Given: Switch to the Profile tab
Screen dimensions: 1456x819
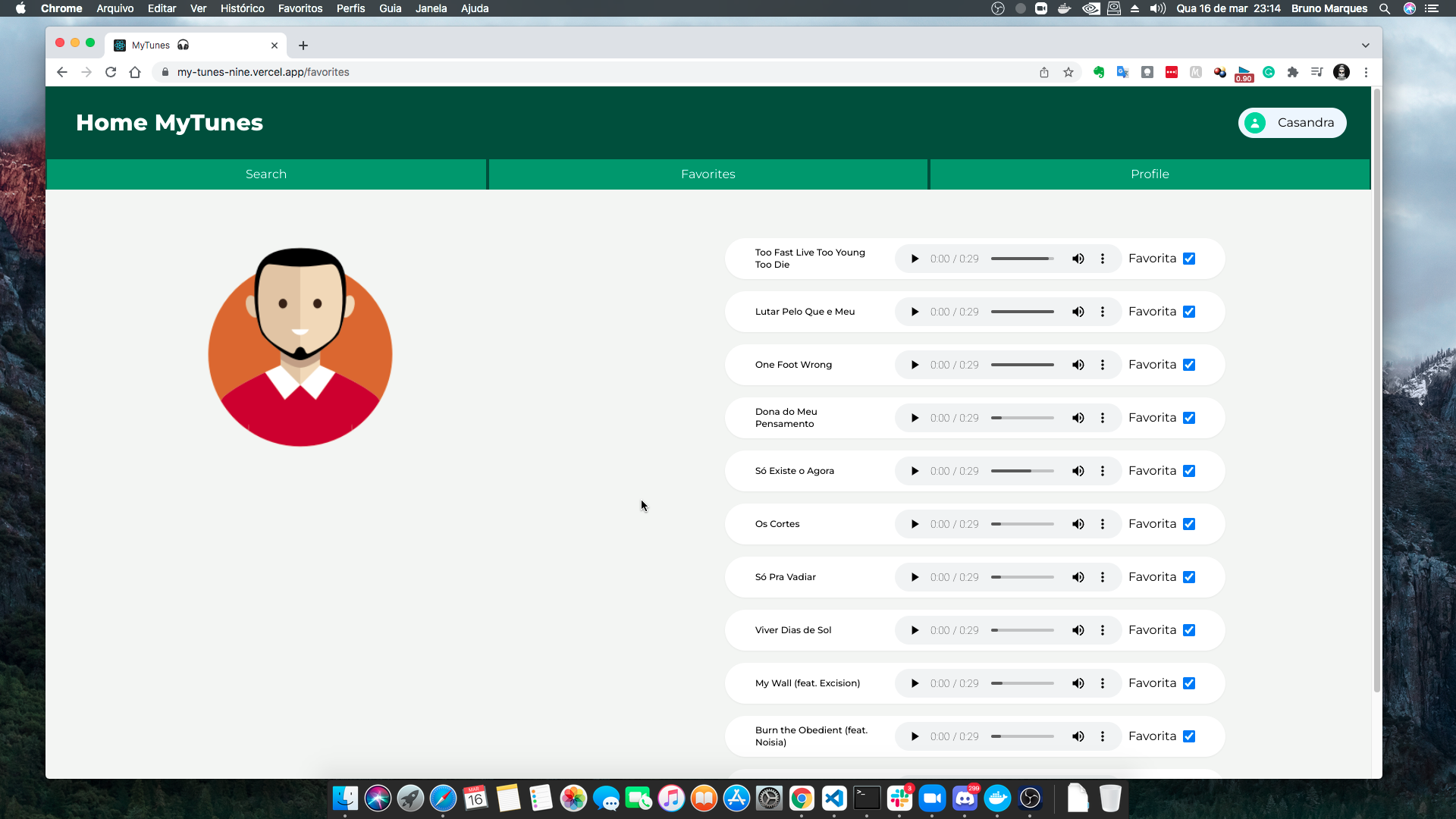Looking at the screenshot, I should coord(1150,174).
